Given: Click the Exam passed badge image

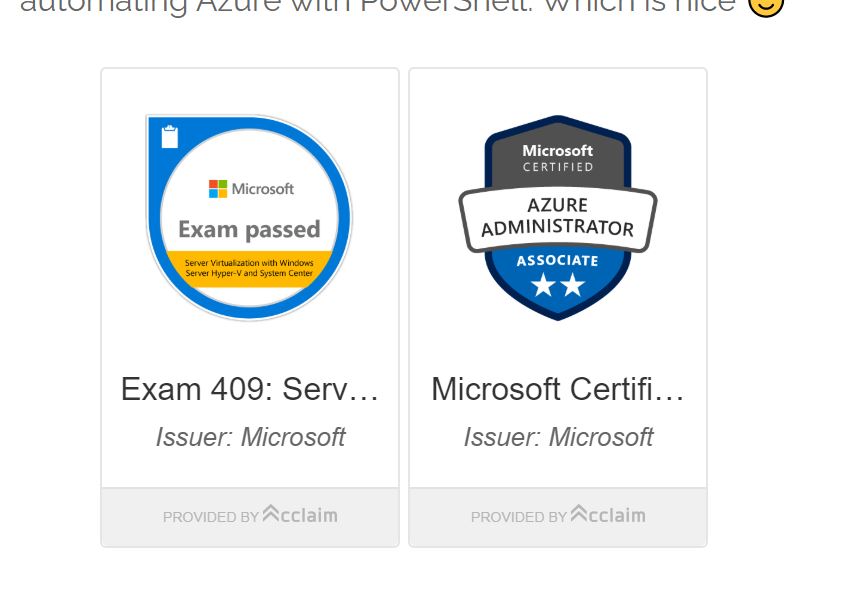Looking at the screenshot, I should coord(249,217).
